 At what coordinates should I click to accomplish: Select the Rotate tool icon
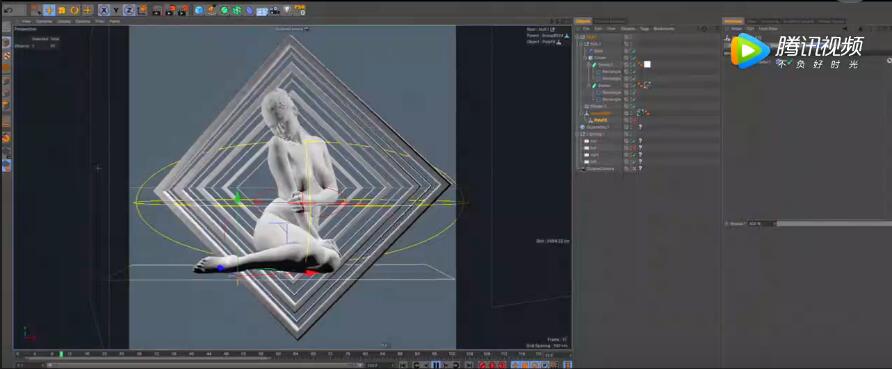point(75,10)
